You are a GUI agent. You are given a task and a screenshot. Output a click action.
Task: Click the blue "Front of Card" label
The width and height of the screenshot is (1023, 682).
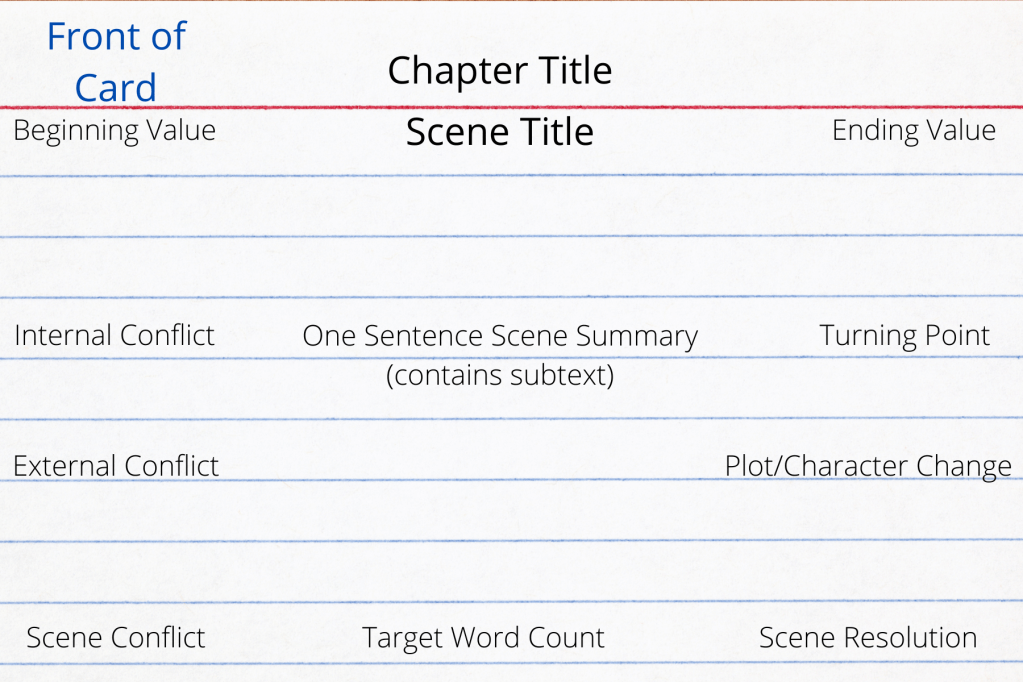(115, 62)
